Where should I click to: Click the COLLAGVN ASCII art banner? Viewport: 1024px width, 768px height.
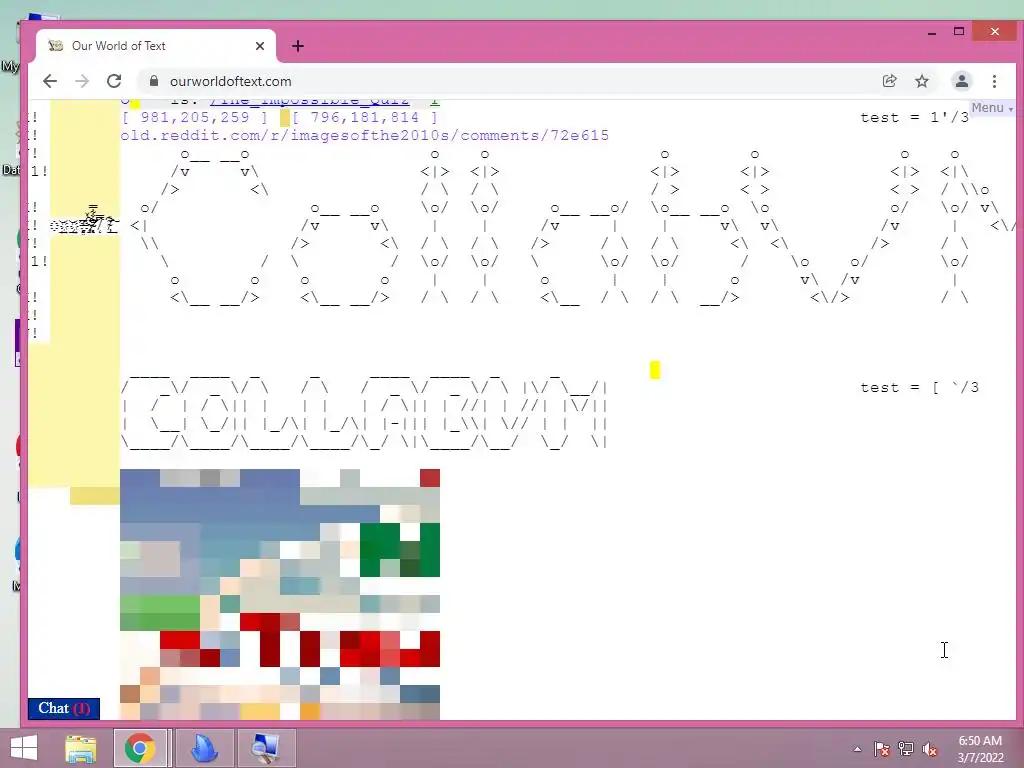click(x=364, y=411)
